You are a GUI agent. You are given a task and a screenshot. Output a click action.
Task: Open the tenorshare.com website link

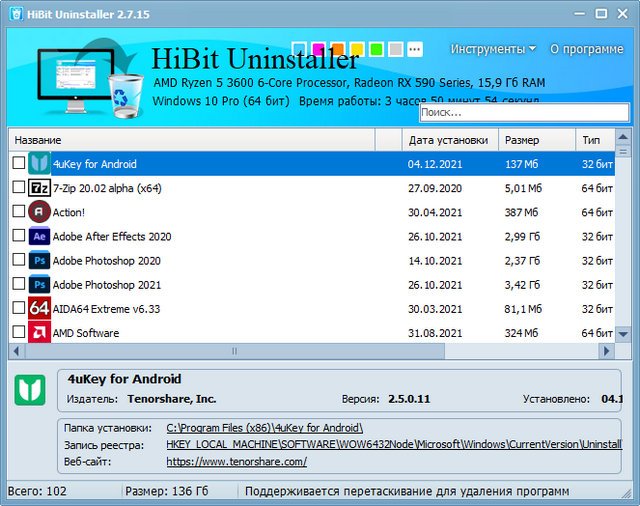[236, 462]
